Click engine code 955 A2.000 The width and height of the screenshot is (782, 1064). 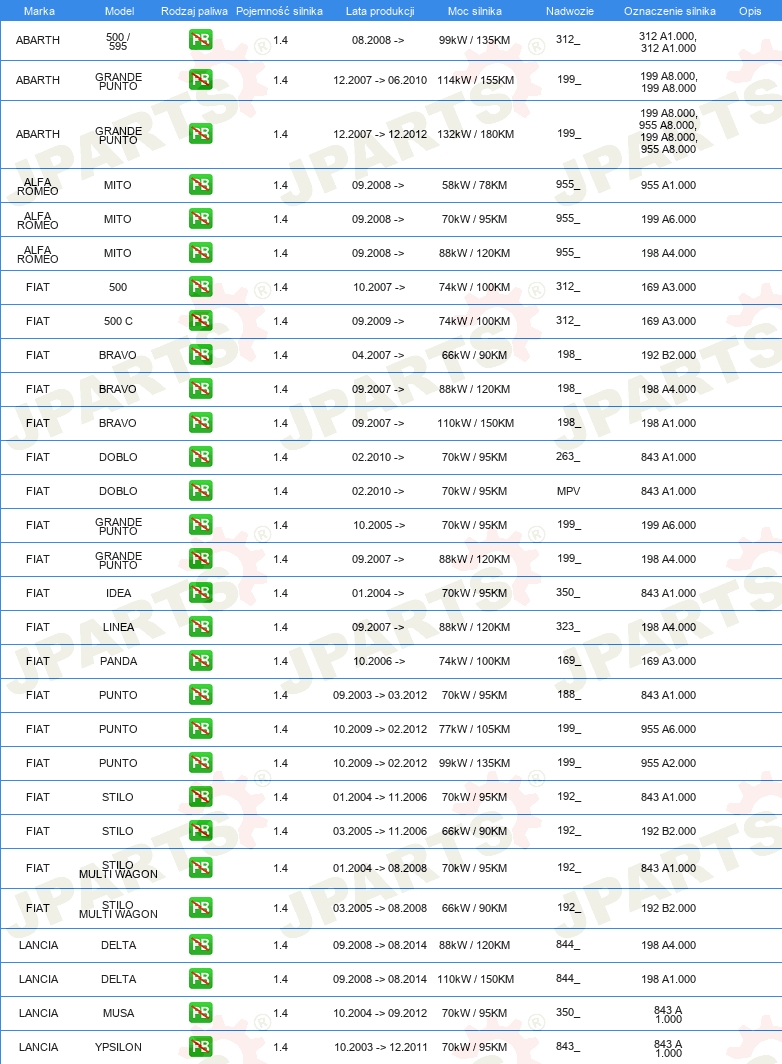pos(669,763)
